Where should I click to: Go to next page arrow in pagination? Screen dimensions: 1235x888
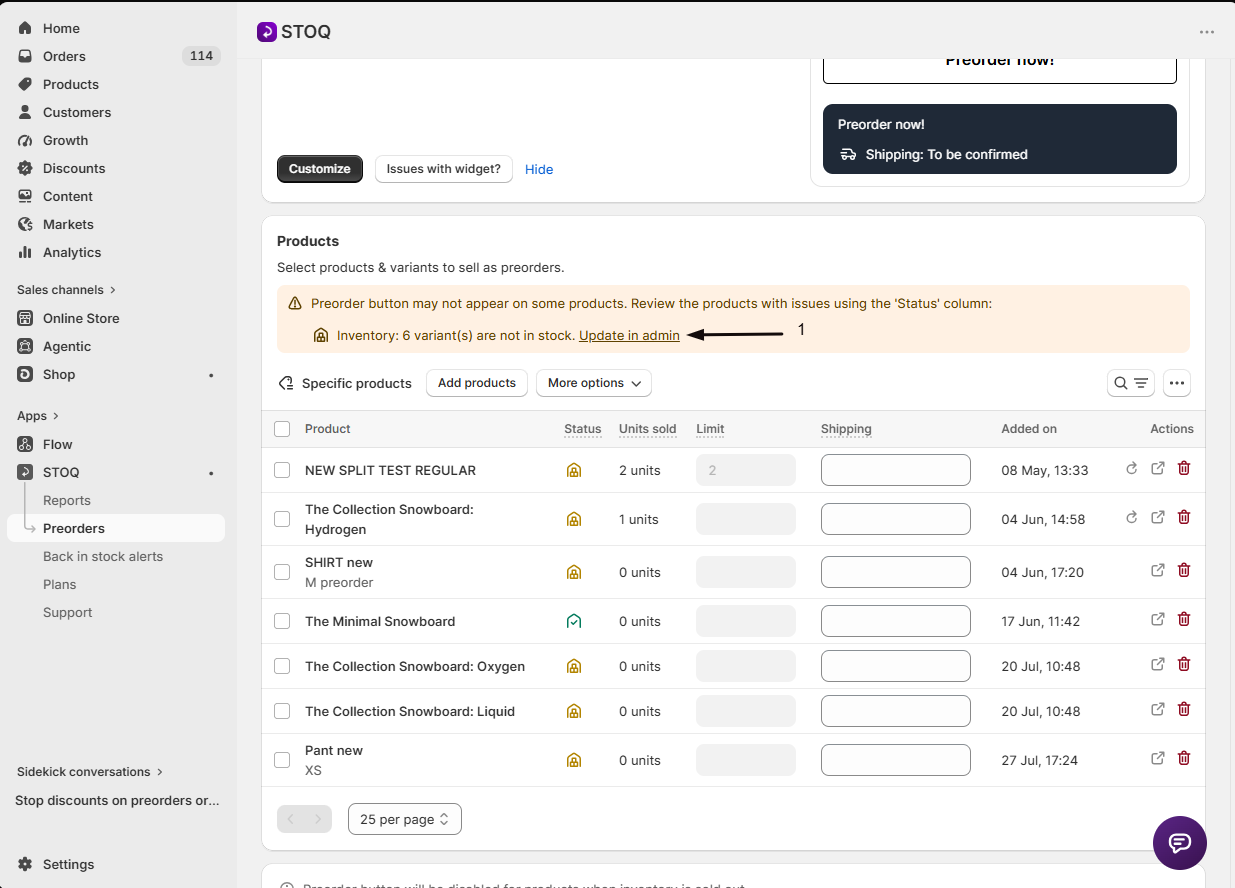(318, 819)
